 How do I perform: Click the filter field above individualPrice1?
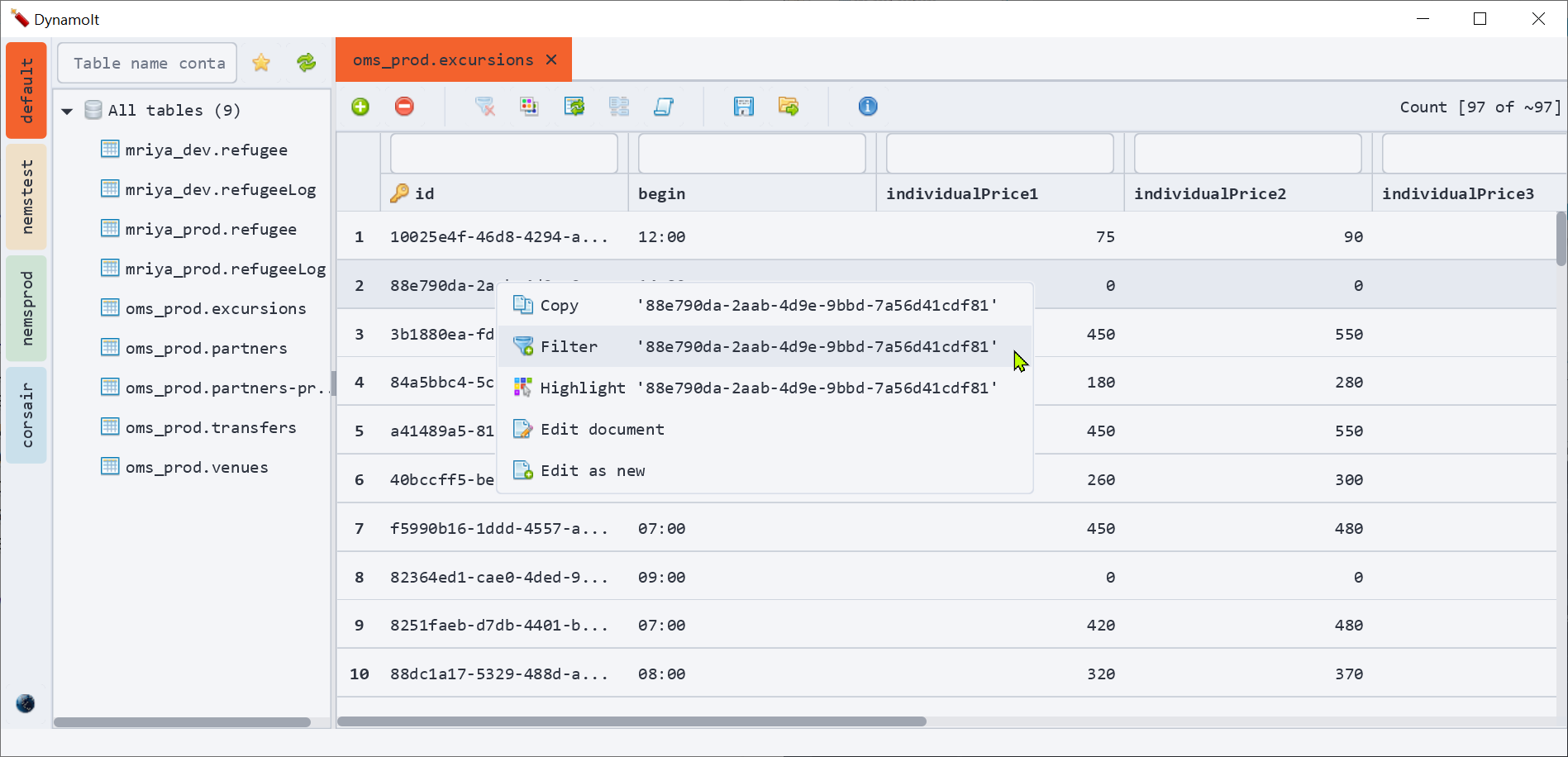[x=1000, y=154]
